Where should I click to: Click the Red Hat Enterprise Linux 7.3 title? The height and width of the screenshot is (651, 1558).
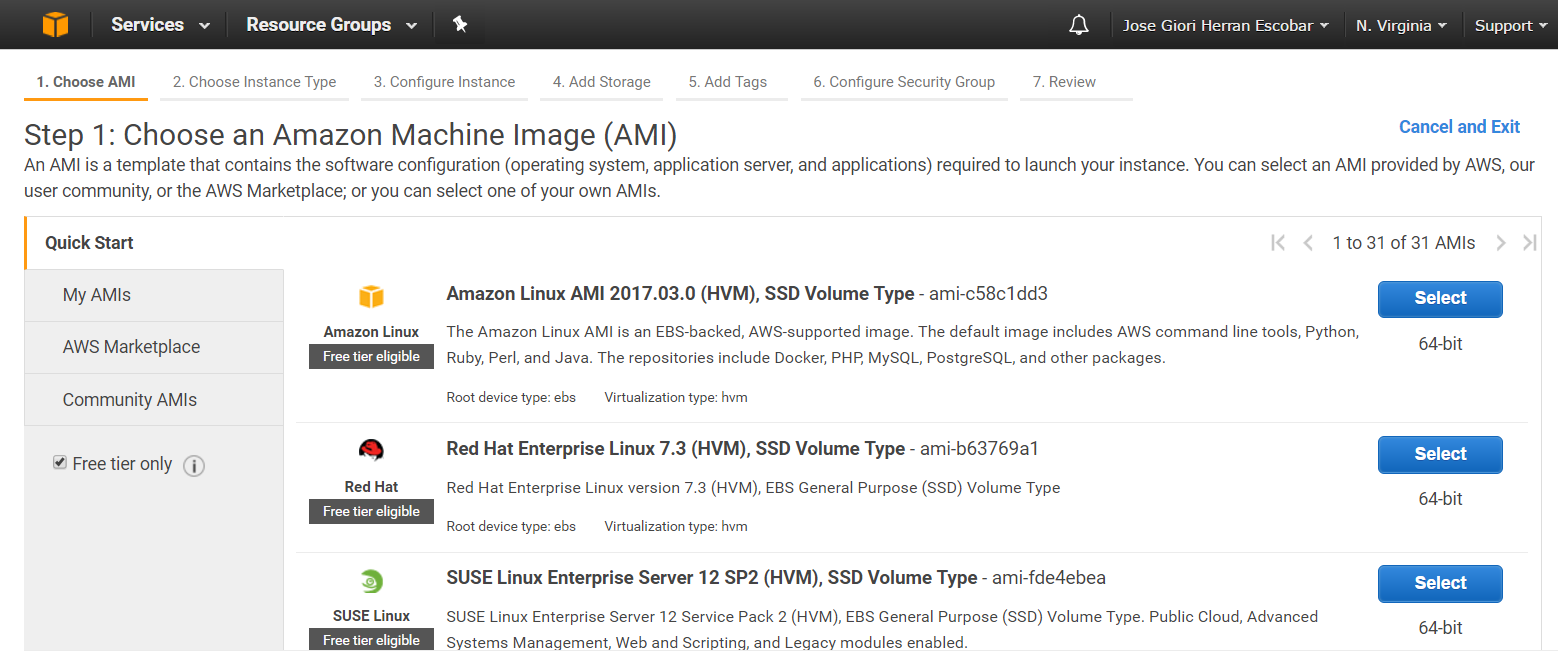click(675, 449)
